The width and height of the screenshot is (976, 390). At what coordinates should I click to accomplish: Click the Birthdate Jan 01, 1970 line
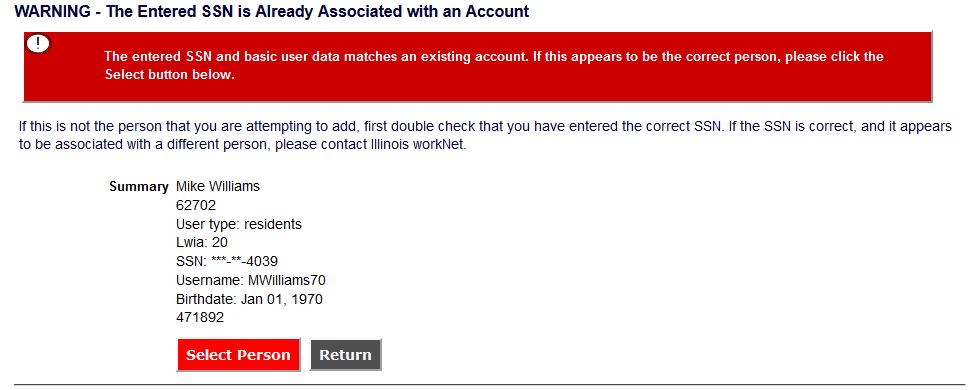click(x=250, y=299)
